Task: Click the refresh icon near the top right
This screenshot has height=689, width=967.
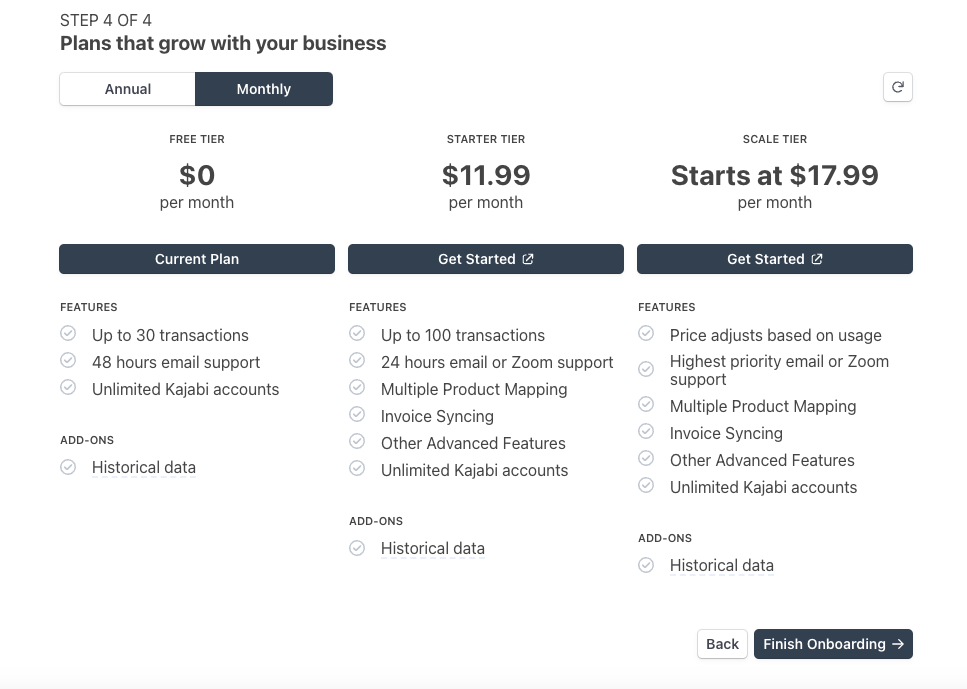Action: tap(897, 87)
